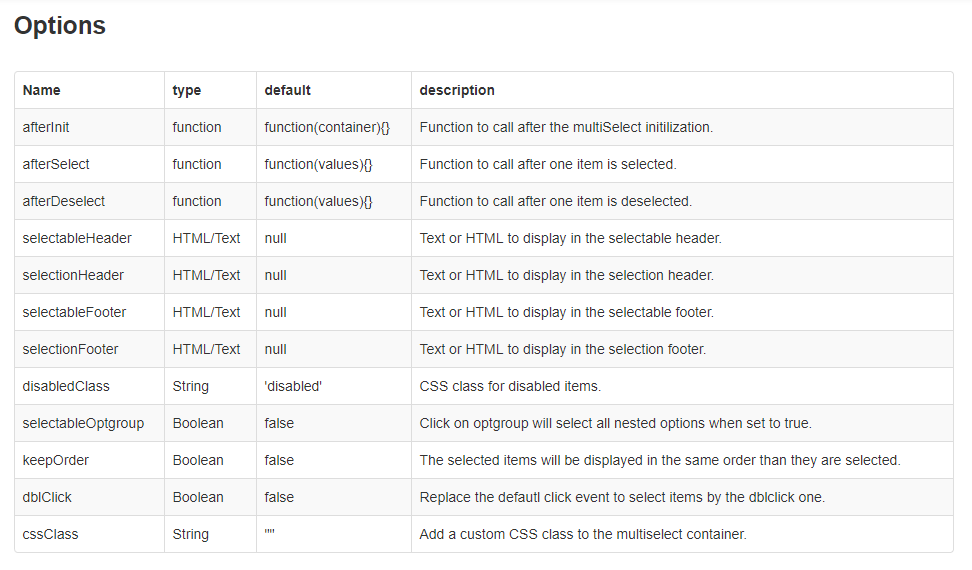Click the keepOrder option name

(x=56, y=460)
